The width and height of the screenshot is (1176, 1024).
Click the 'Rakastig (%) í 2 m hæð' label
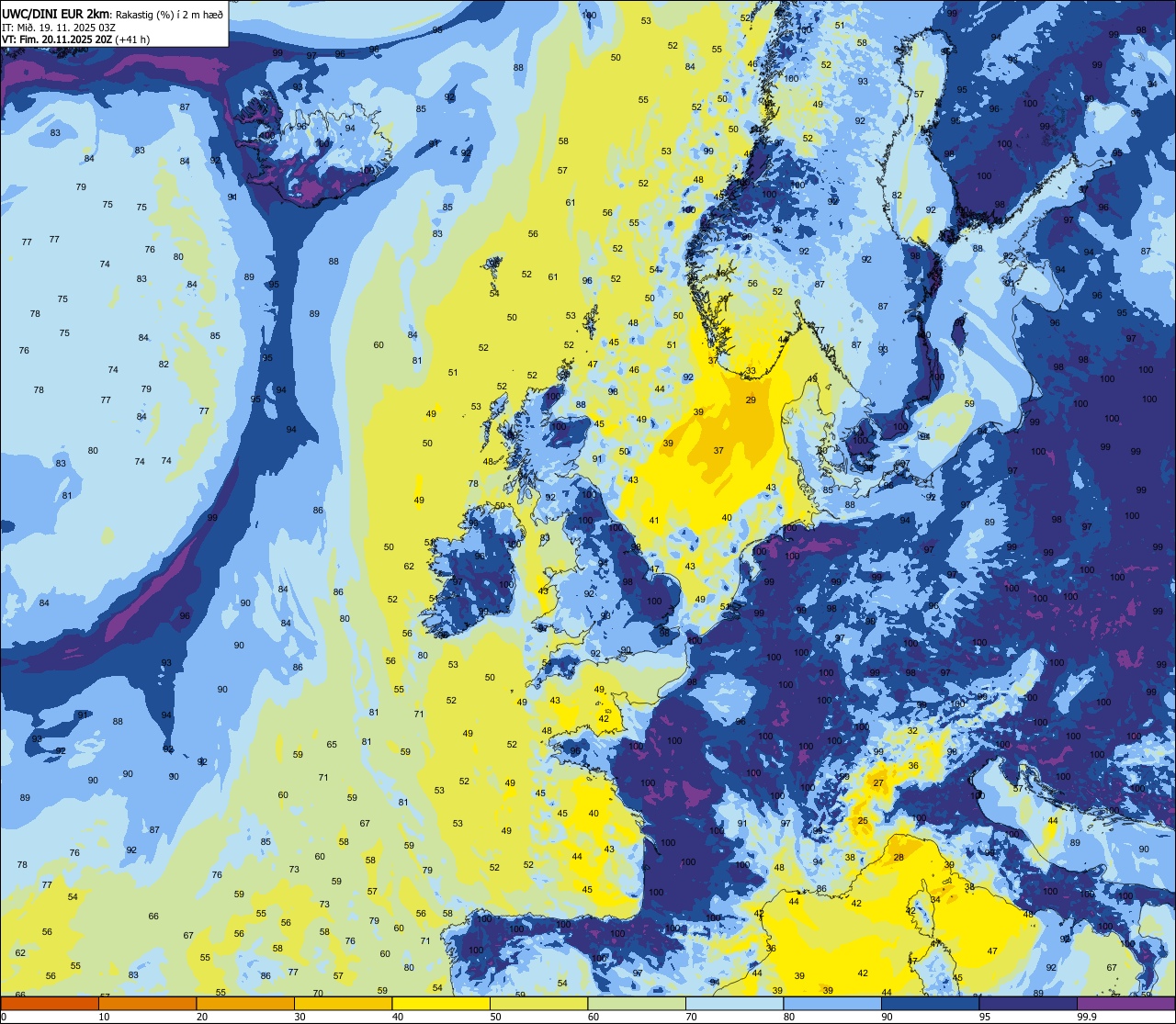click(168, 13)
